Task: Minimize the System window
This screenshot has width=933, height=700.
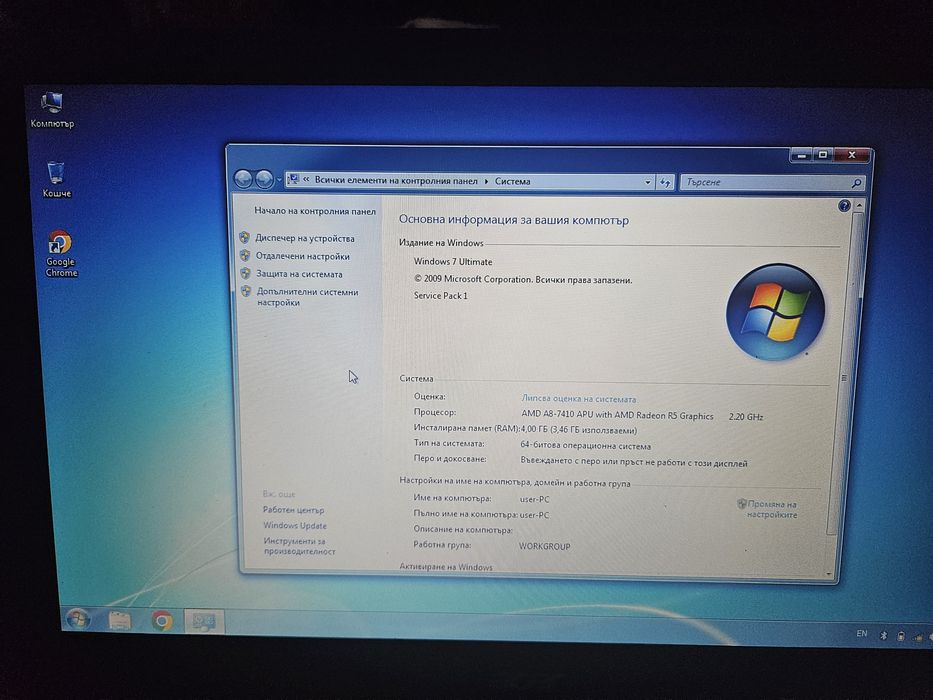Action: click(801, 155)
